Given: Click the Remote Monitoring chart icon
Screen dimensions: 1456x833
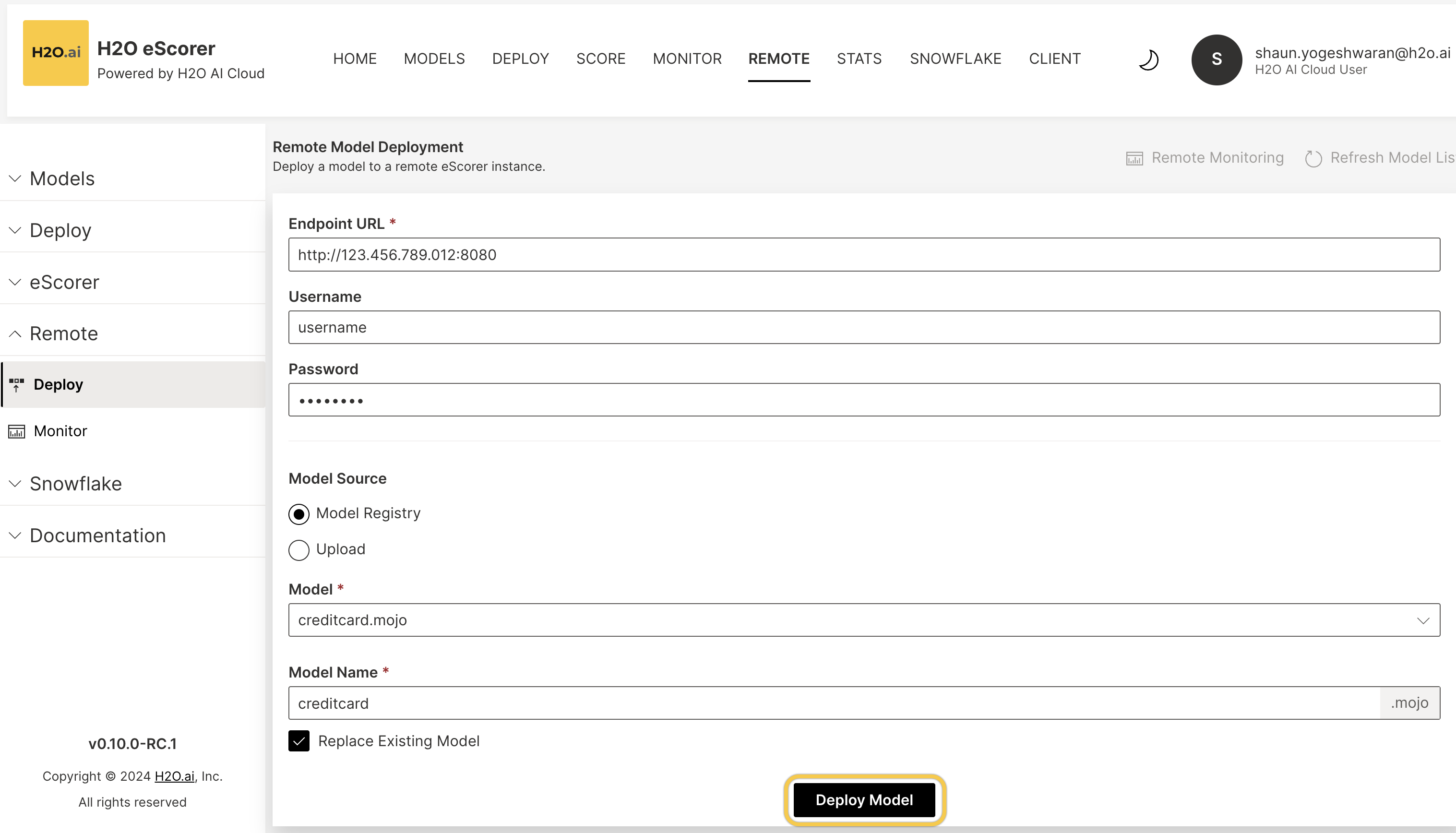Looking at the screenshot, I should point(1134,158).
